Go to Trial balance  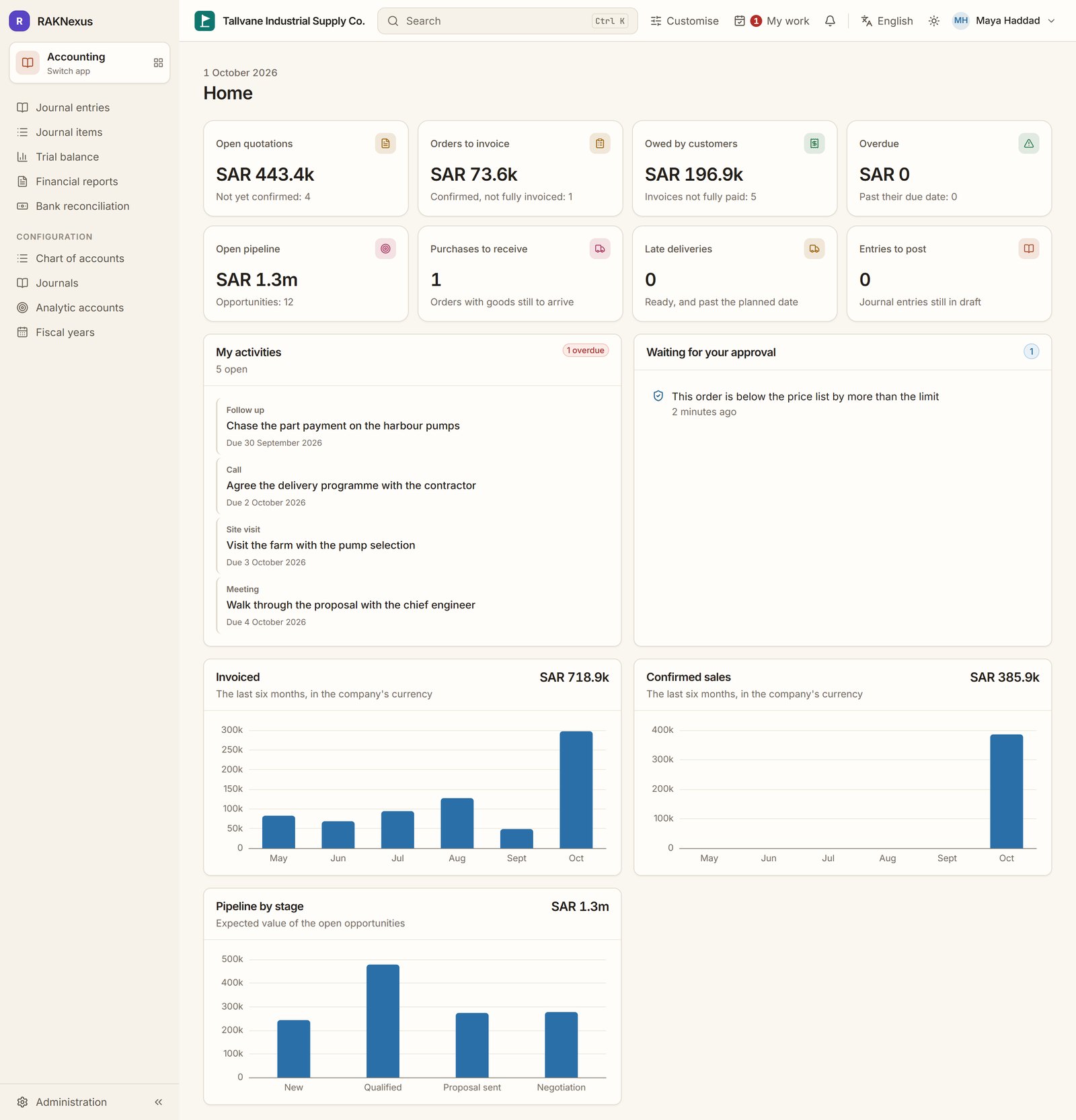tap(89, 157)
